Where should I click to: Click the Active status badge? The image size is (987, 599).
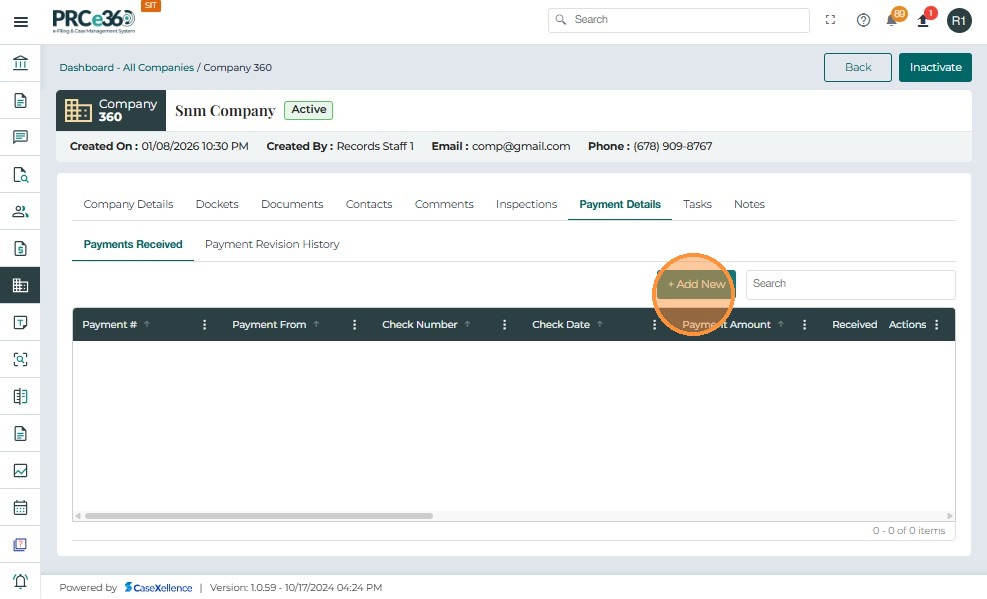308,110
